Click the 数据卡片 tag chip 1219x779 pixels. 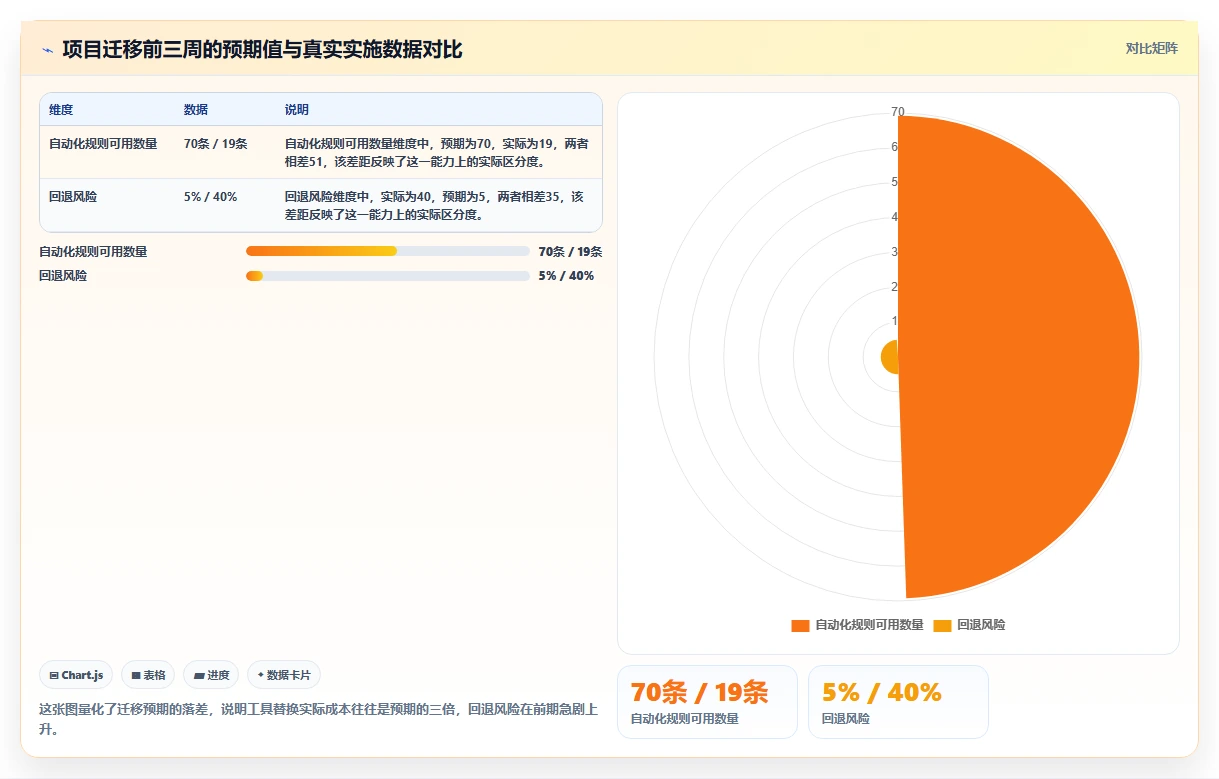(284, 675)
